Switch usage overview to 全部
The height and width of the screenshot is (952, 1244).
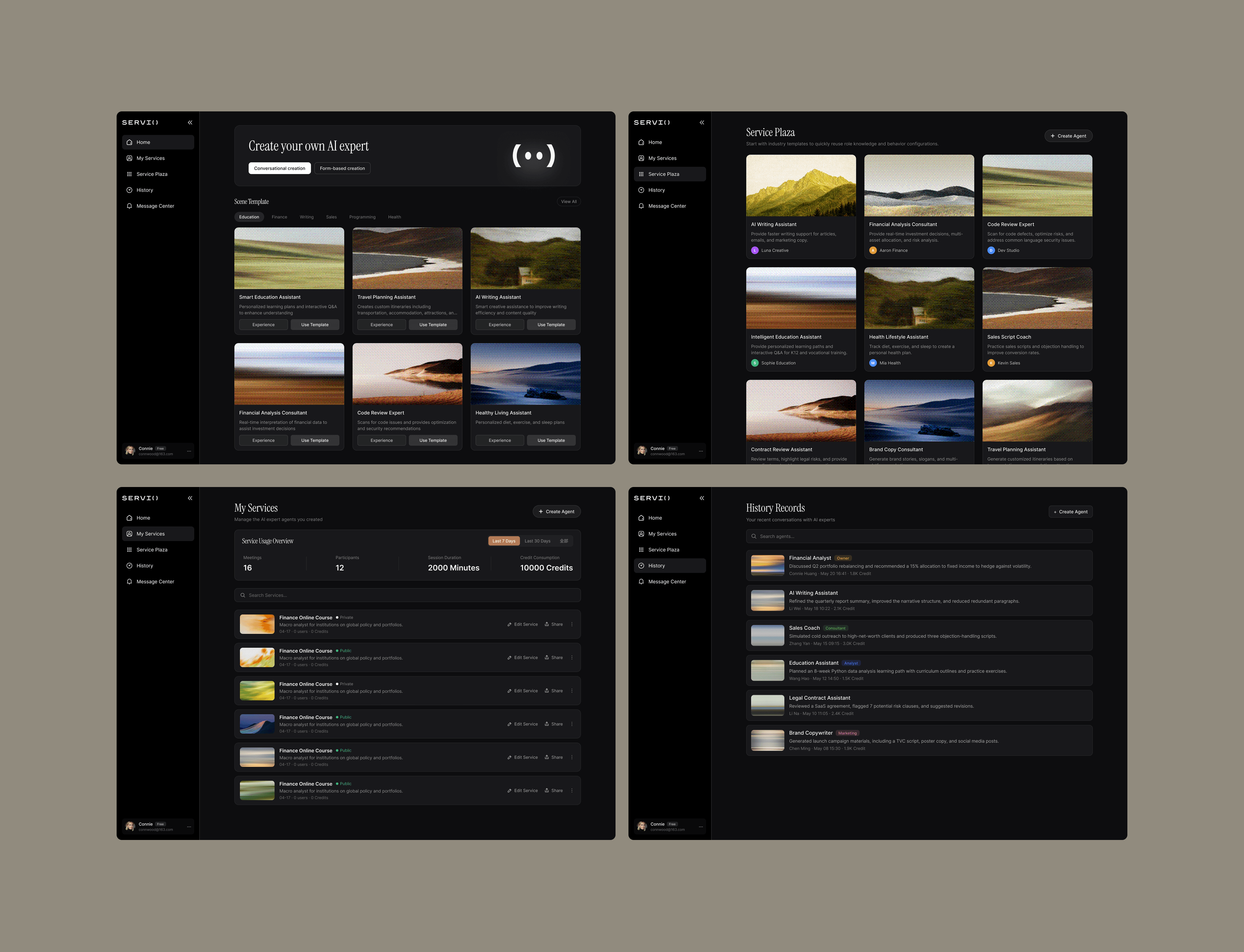[x=564, y=541]
